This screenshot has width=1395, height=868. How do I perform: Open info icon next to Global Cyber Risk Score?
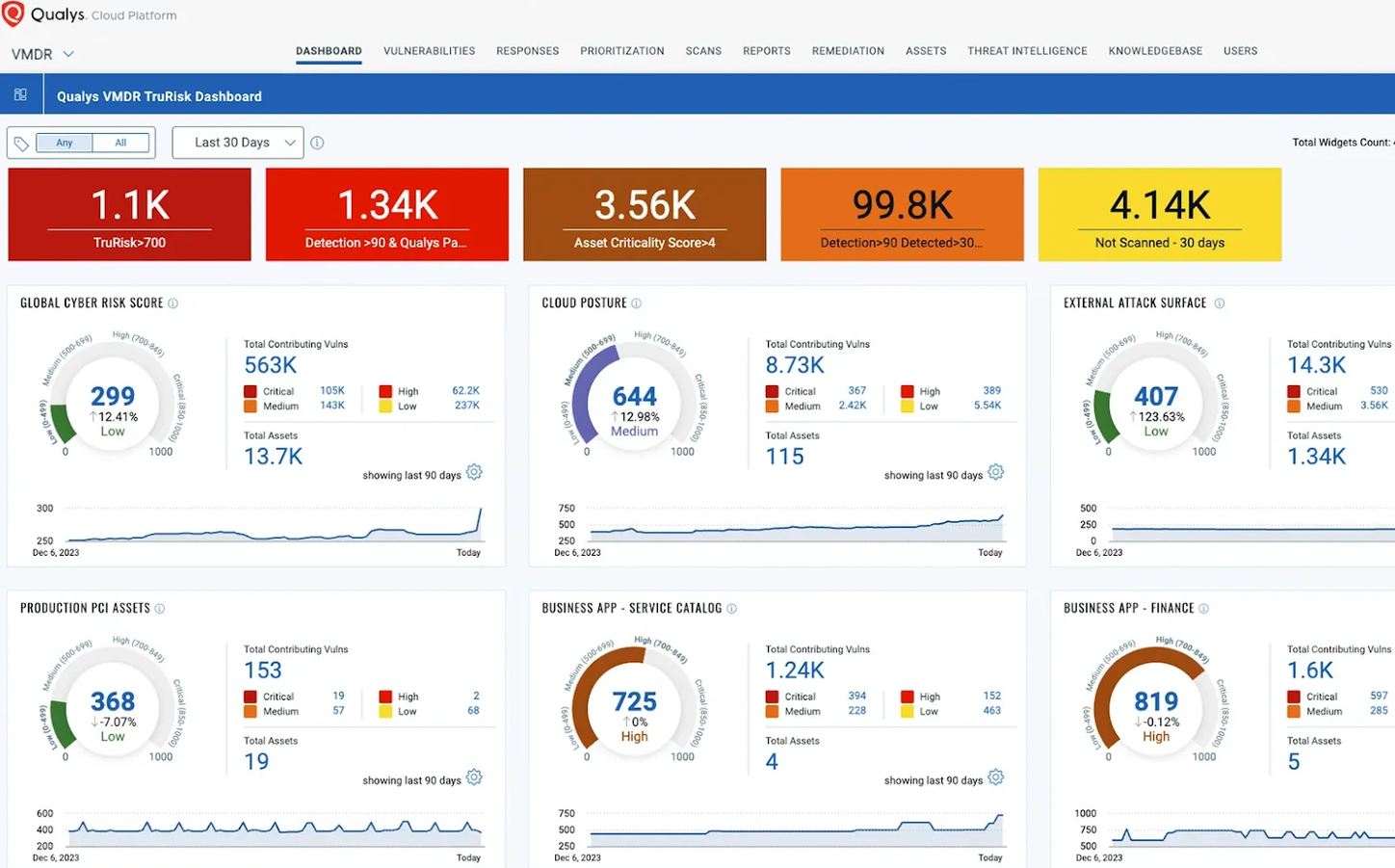point(173,303)
